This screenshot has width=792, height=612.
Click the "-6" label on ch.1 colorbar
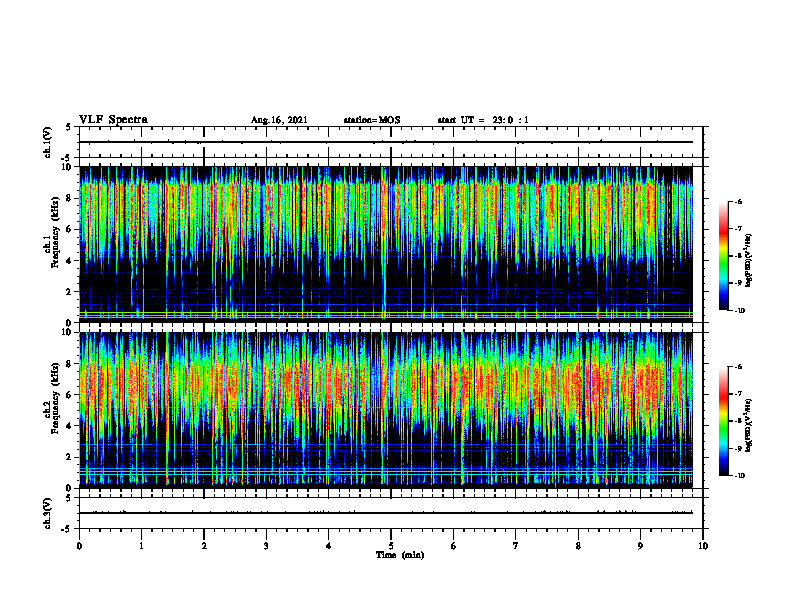[x=738, y=201]
